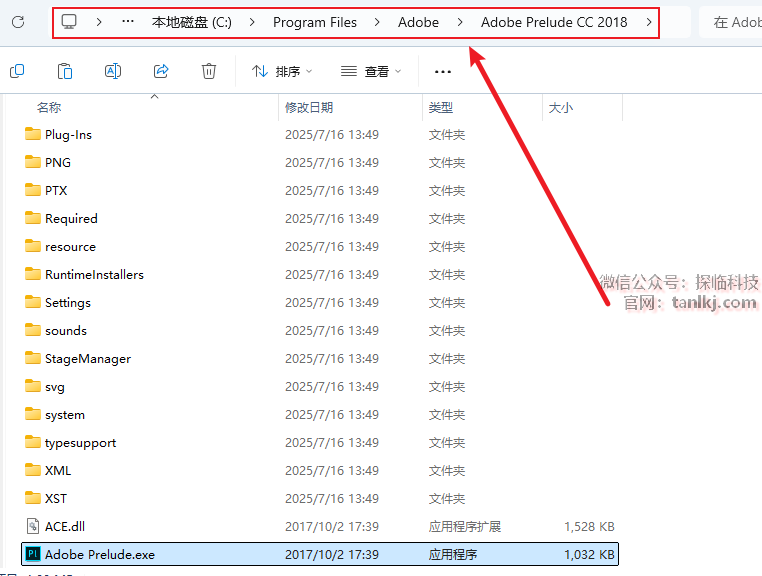Expand the hidden path ellipsis in breadcrumb

coord(127,22)
